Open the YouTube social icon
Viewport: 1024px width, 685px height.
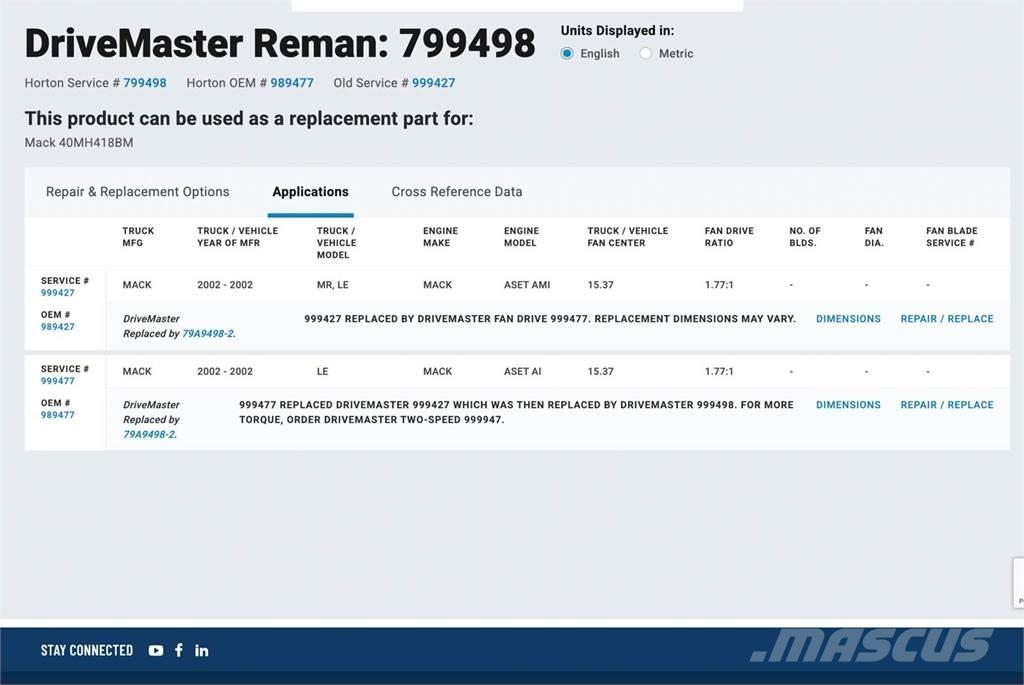pyautogui.click(x=156, y=650)
